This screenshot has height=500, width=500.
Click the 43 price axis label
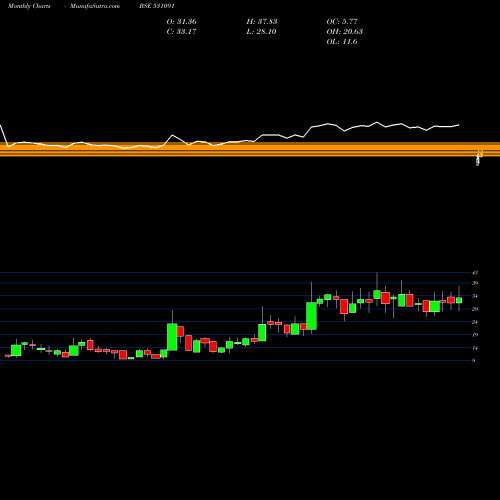click(x=475, y=273)
